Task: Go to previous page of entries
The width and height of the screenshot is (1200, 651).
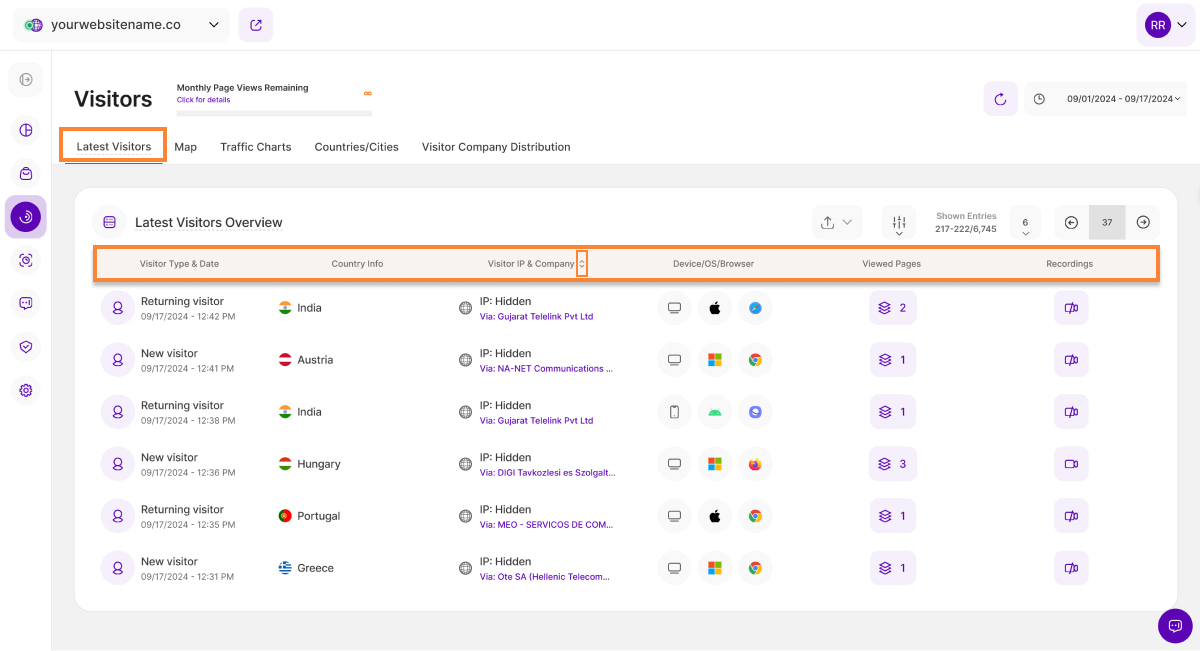Action: [x=1071, y=222]
